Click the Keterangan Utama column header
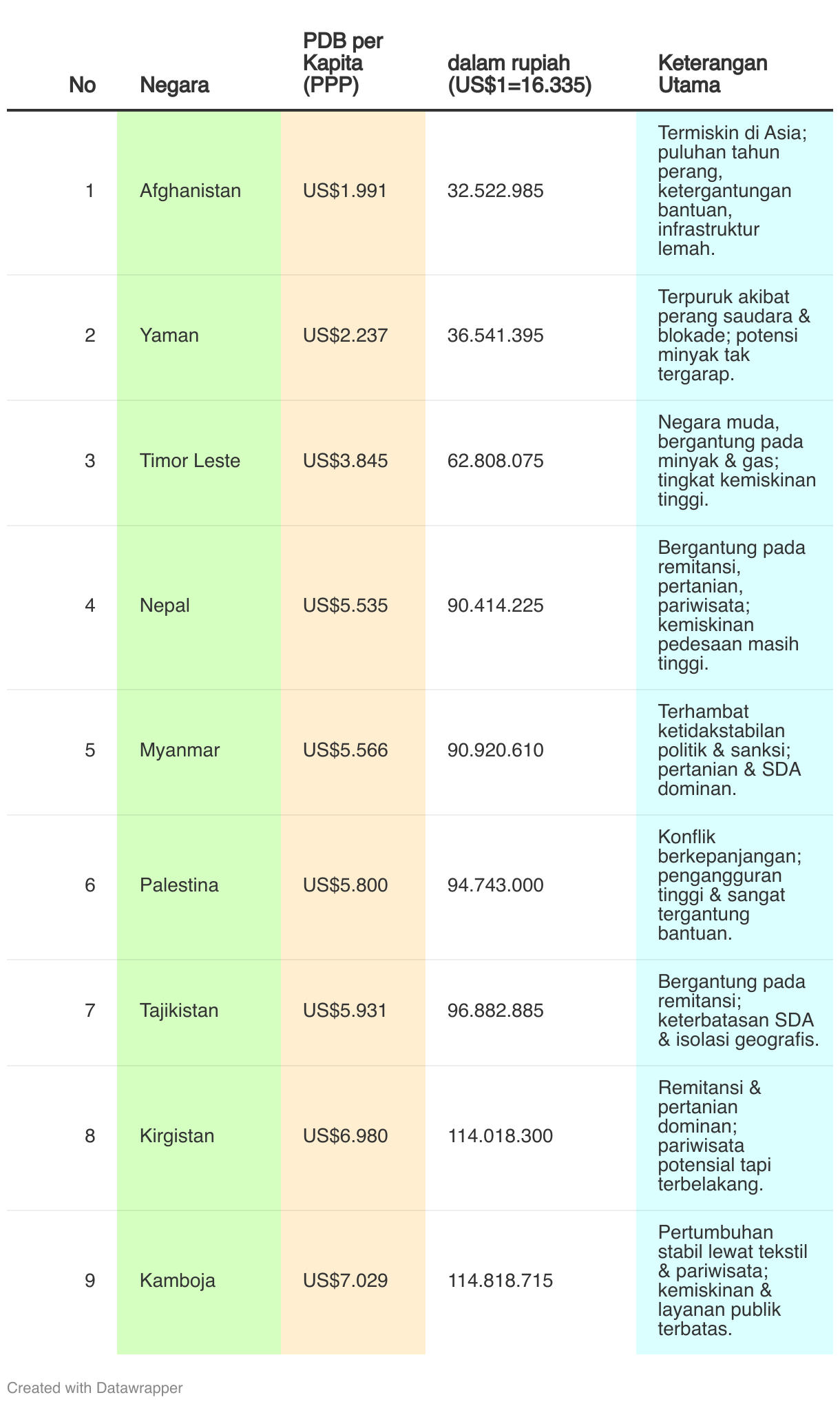The width and height of the screenshot is (840, 1404). (x=713, y=74)
